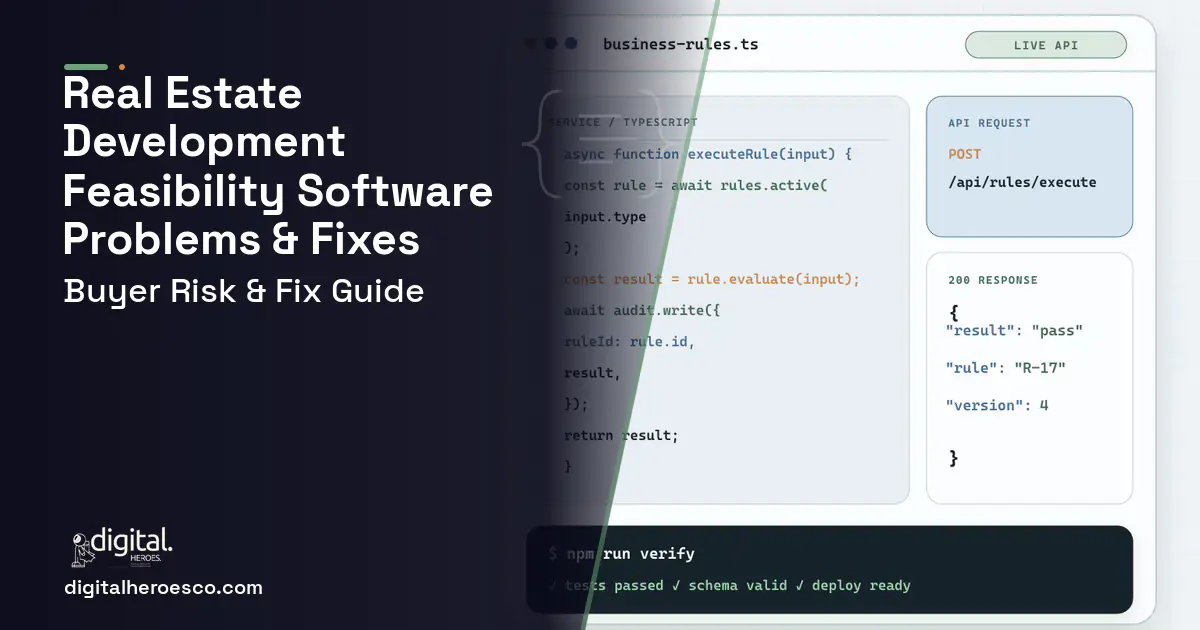The width and height of the screenshot is (1200, 630).
Task: Click the async function executeRule line
Action: (708, 154)
